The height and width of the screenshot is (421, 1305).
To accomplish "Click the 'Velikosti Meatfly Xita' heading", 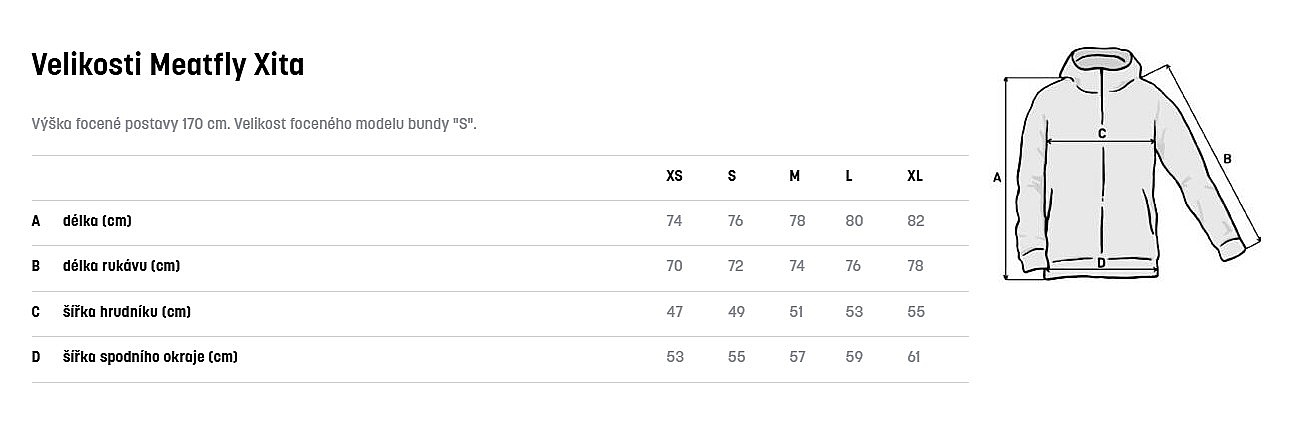I will [168, 66].
